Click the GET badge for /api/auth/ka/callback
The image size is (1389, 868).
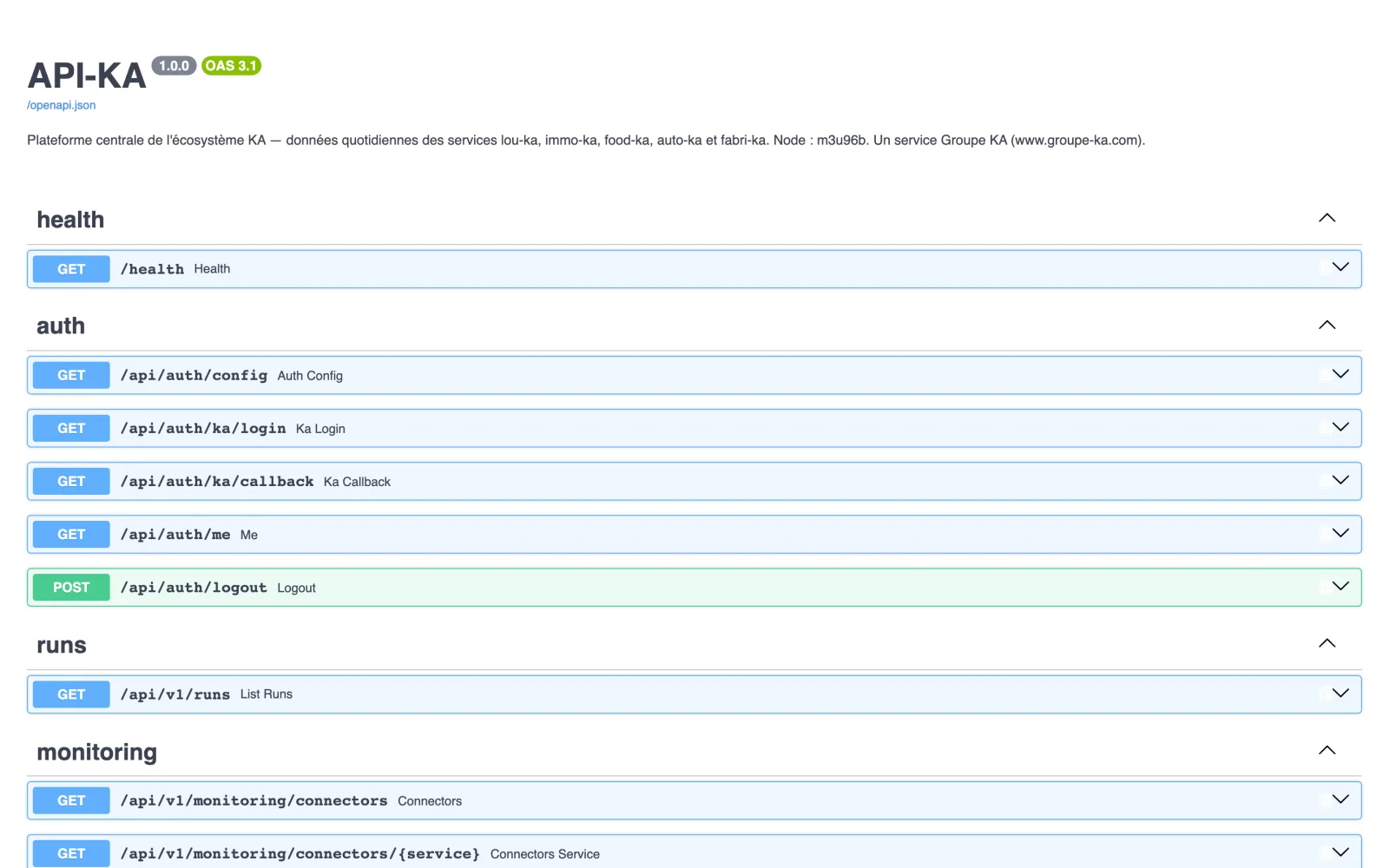(x=71, y=481)
